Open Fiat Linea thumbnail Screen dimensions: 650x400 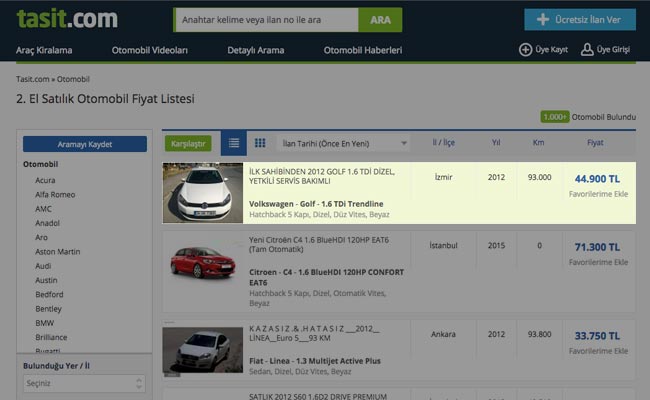pos(203,350)
